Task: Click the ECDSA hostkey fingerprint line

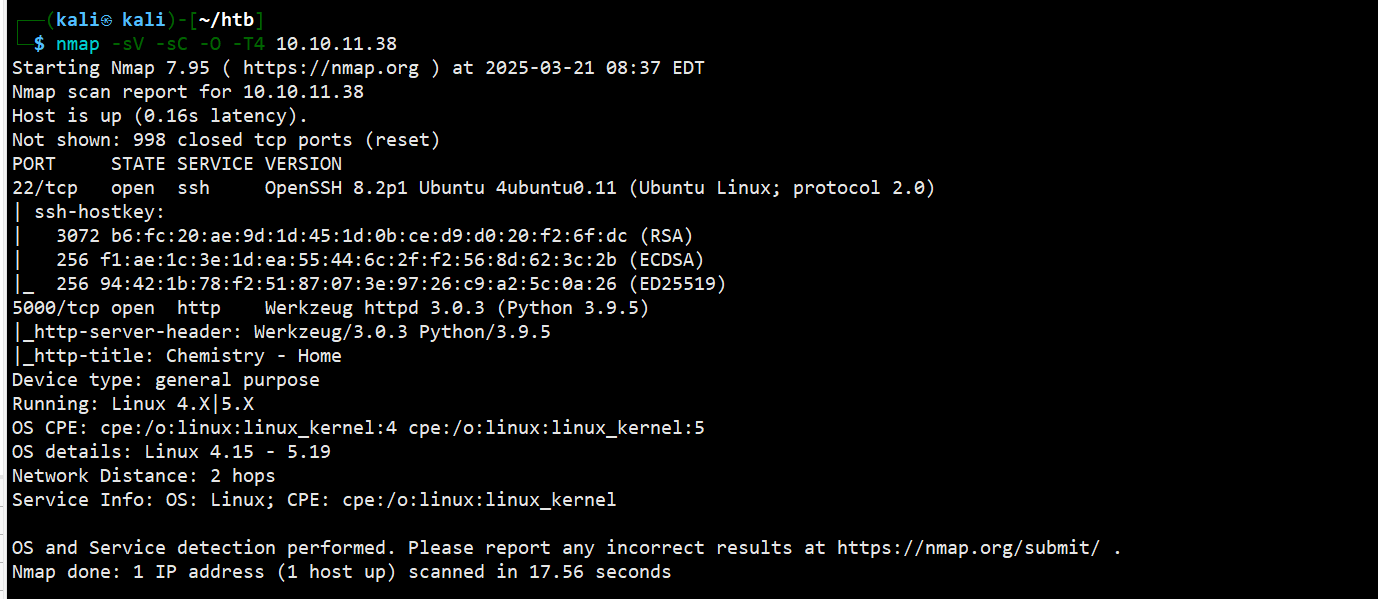Action: click(358, 260)
